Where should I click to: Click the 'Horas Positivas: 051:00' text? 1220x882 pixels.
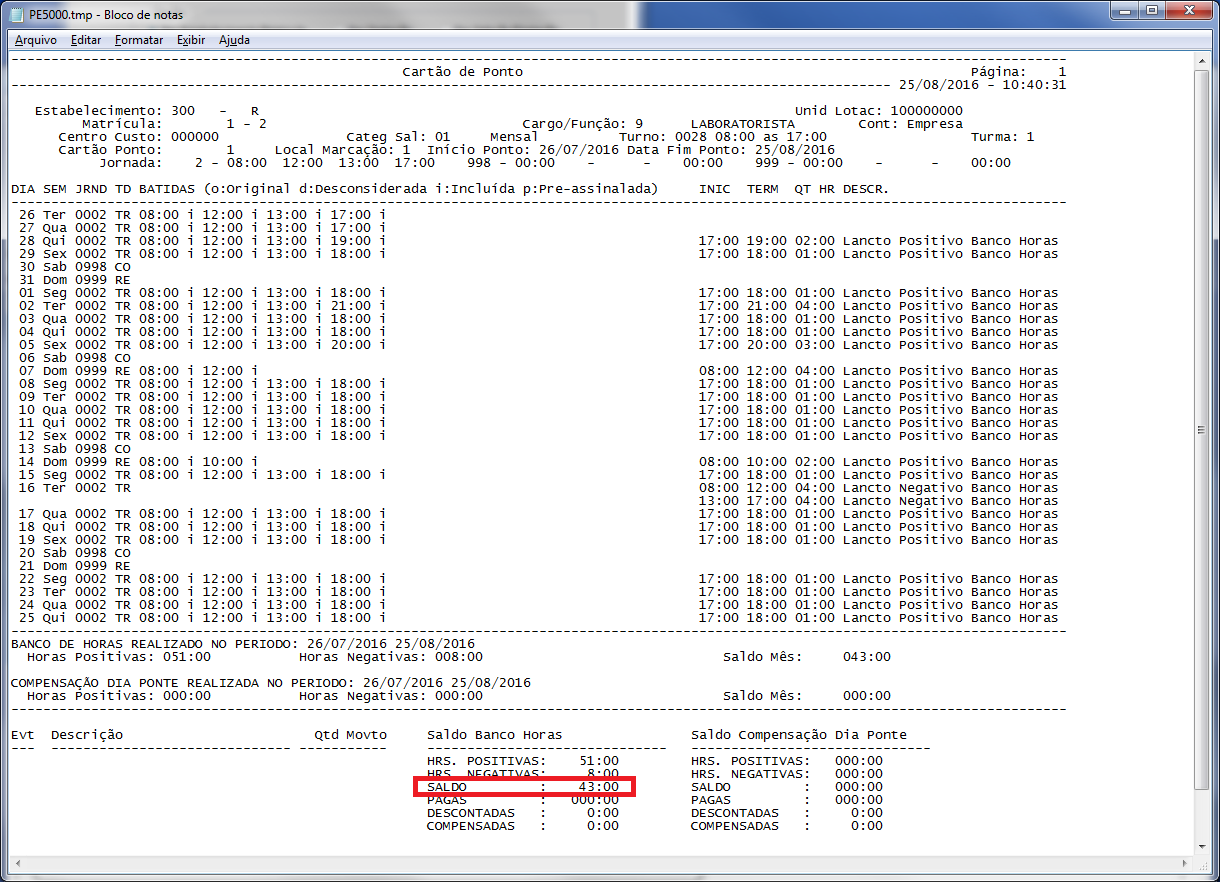118,657
